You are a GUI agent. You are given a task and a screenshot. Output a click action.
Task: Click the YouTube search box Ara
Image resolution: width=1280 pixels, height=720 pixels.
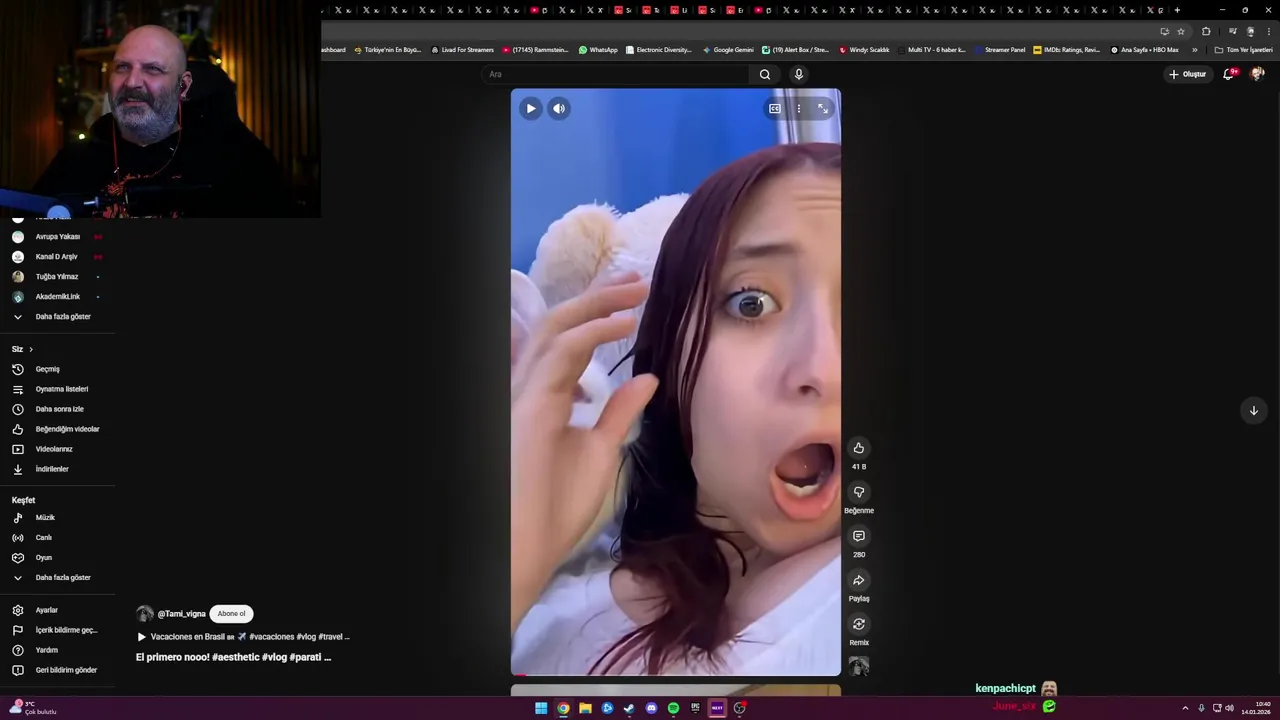[615, 74]
